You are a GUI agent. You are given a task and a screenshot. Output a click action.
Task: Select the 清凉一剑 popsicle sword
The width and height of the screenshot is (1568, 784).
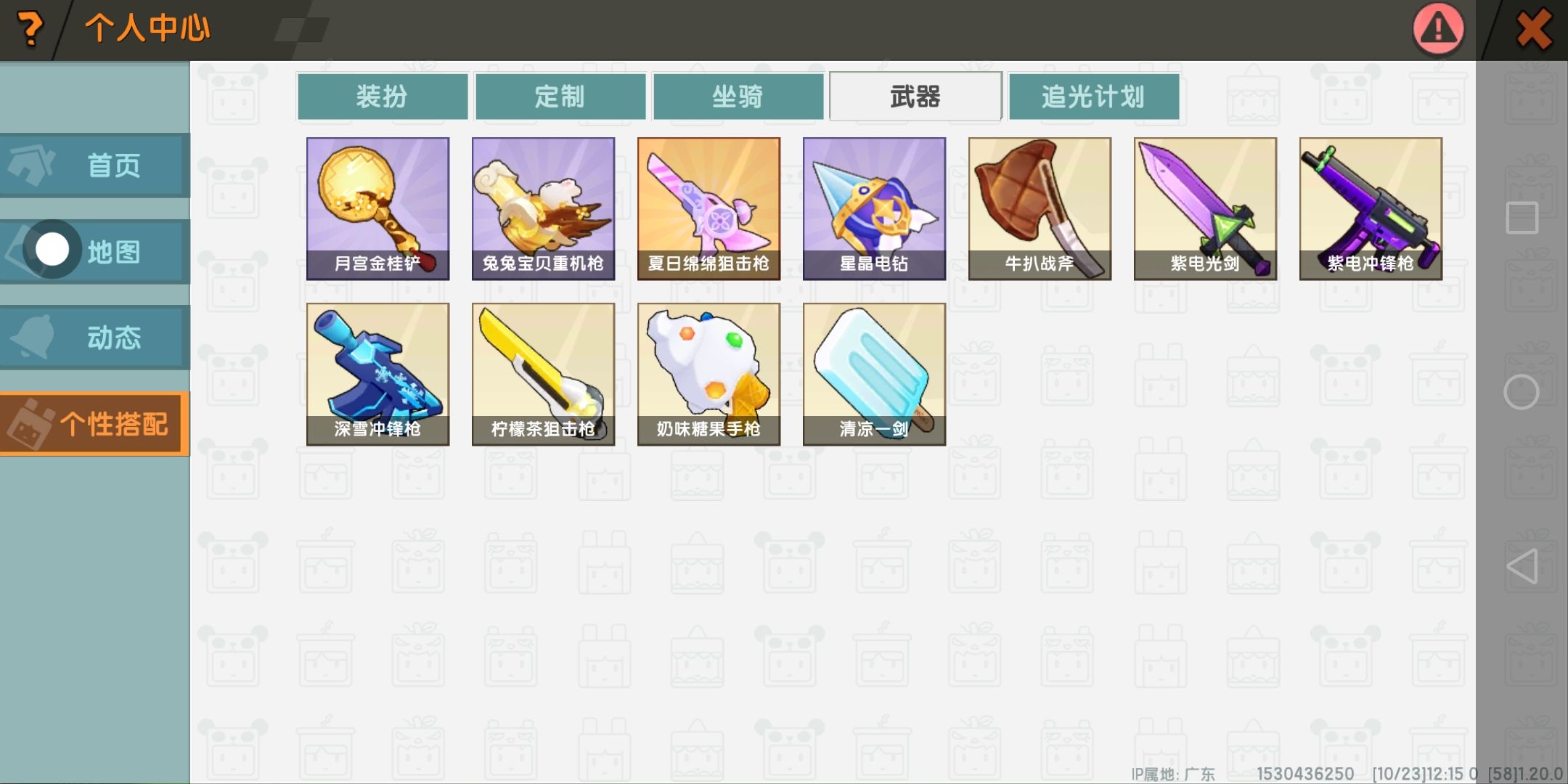click(874, 375)
